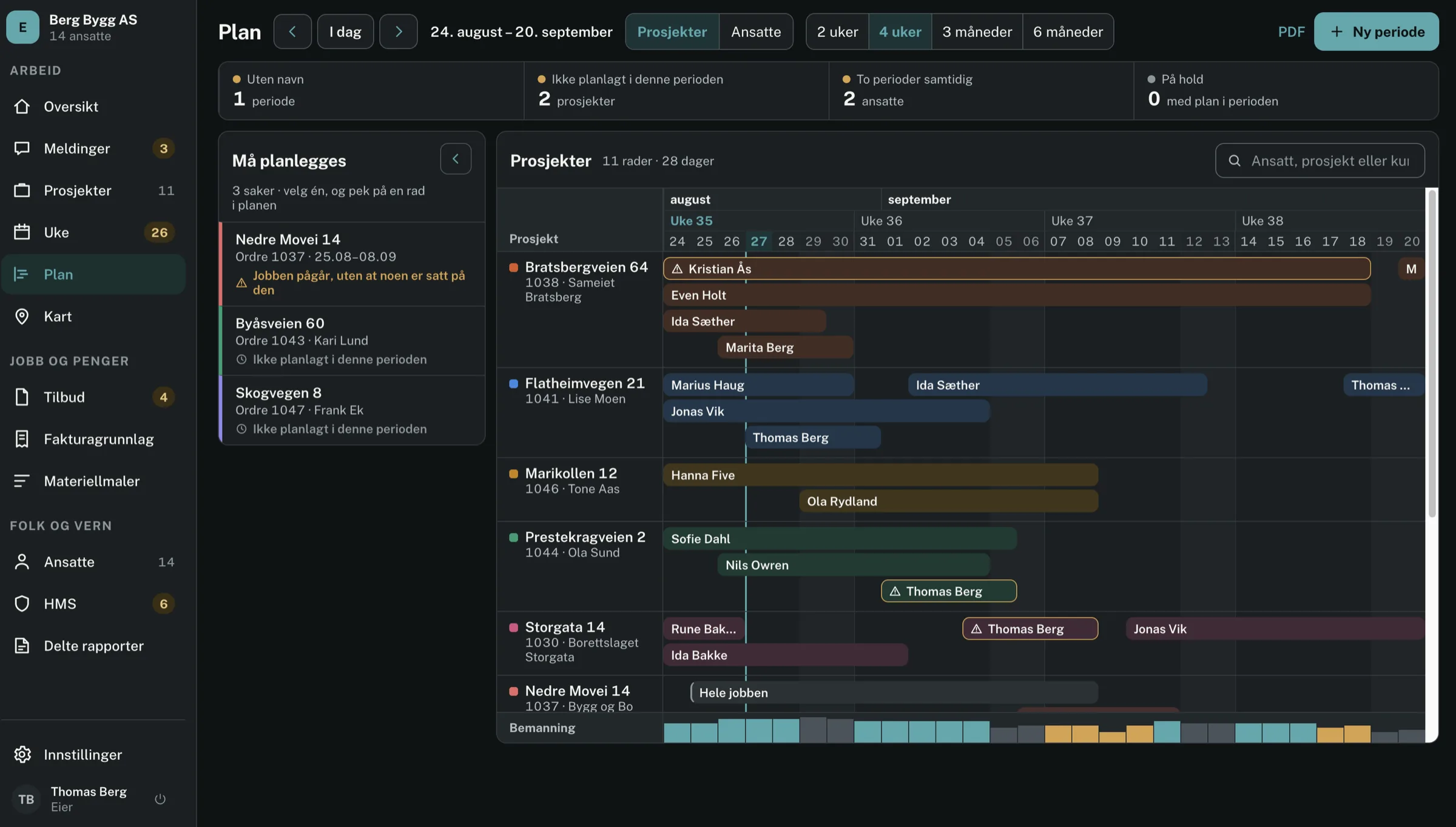The image size is (1456, 827).
Task: Select Skogvegen 8 planning item
Action: [352, 410]
